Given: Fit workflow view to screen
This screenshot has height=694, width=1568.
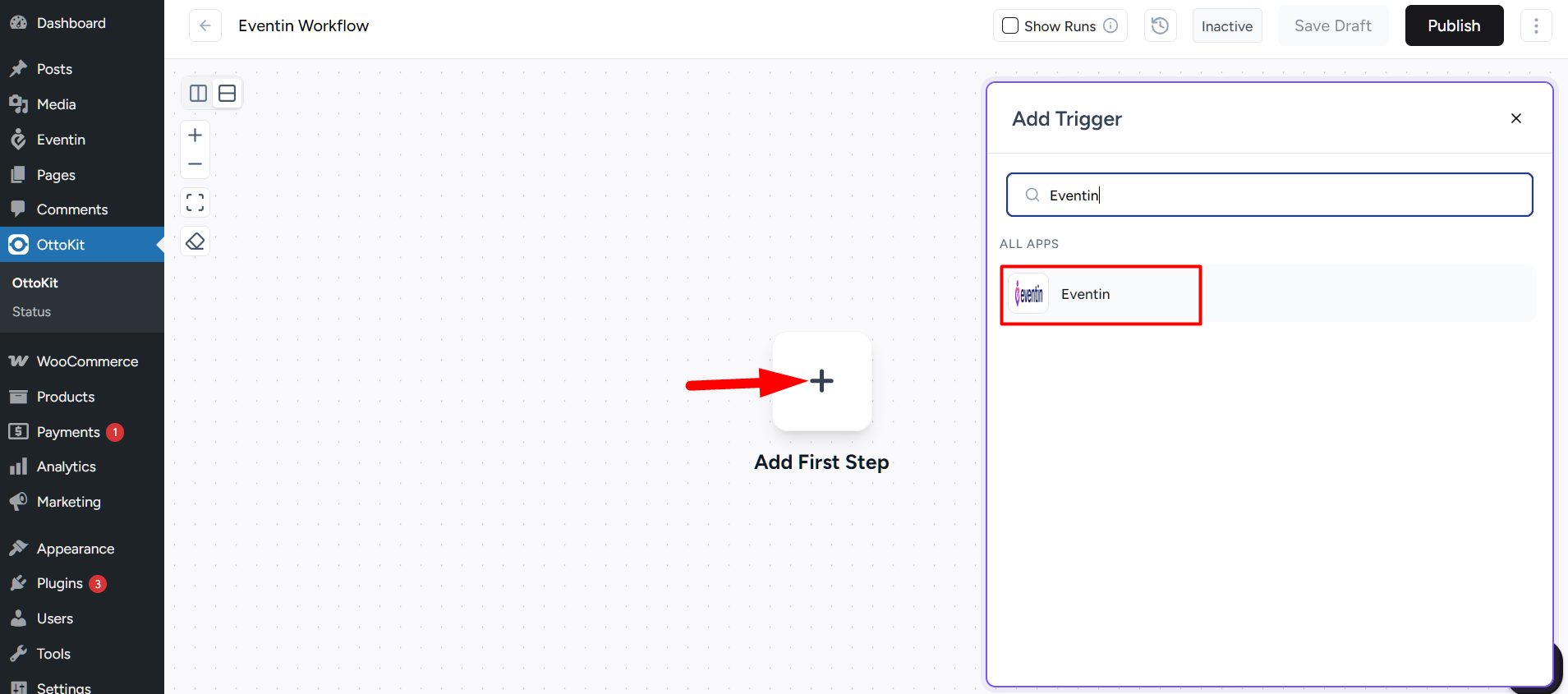Looking at the screenshot, I should point(195,202).
